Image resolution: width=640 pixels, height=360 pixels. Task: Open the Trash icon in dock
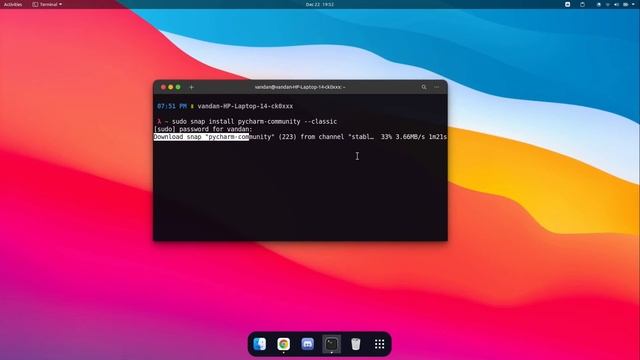point(356,344)
